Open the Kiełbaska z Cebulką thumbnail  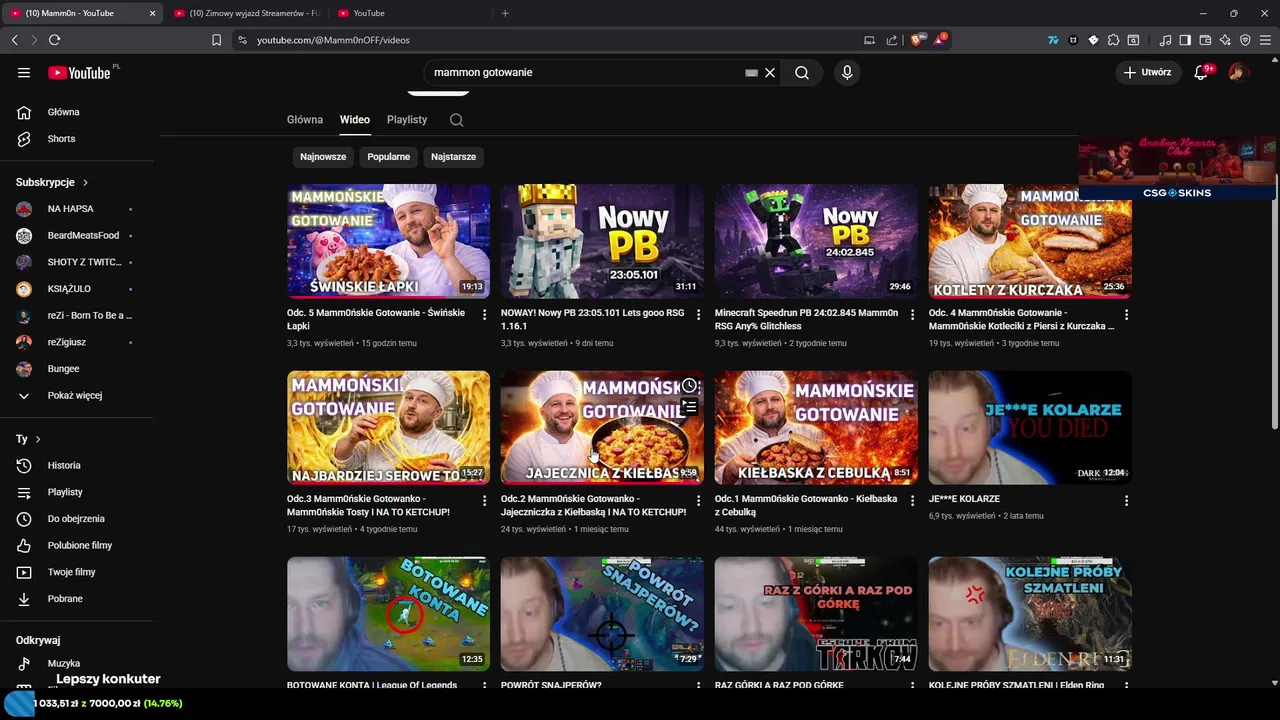coord(816,428)
